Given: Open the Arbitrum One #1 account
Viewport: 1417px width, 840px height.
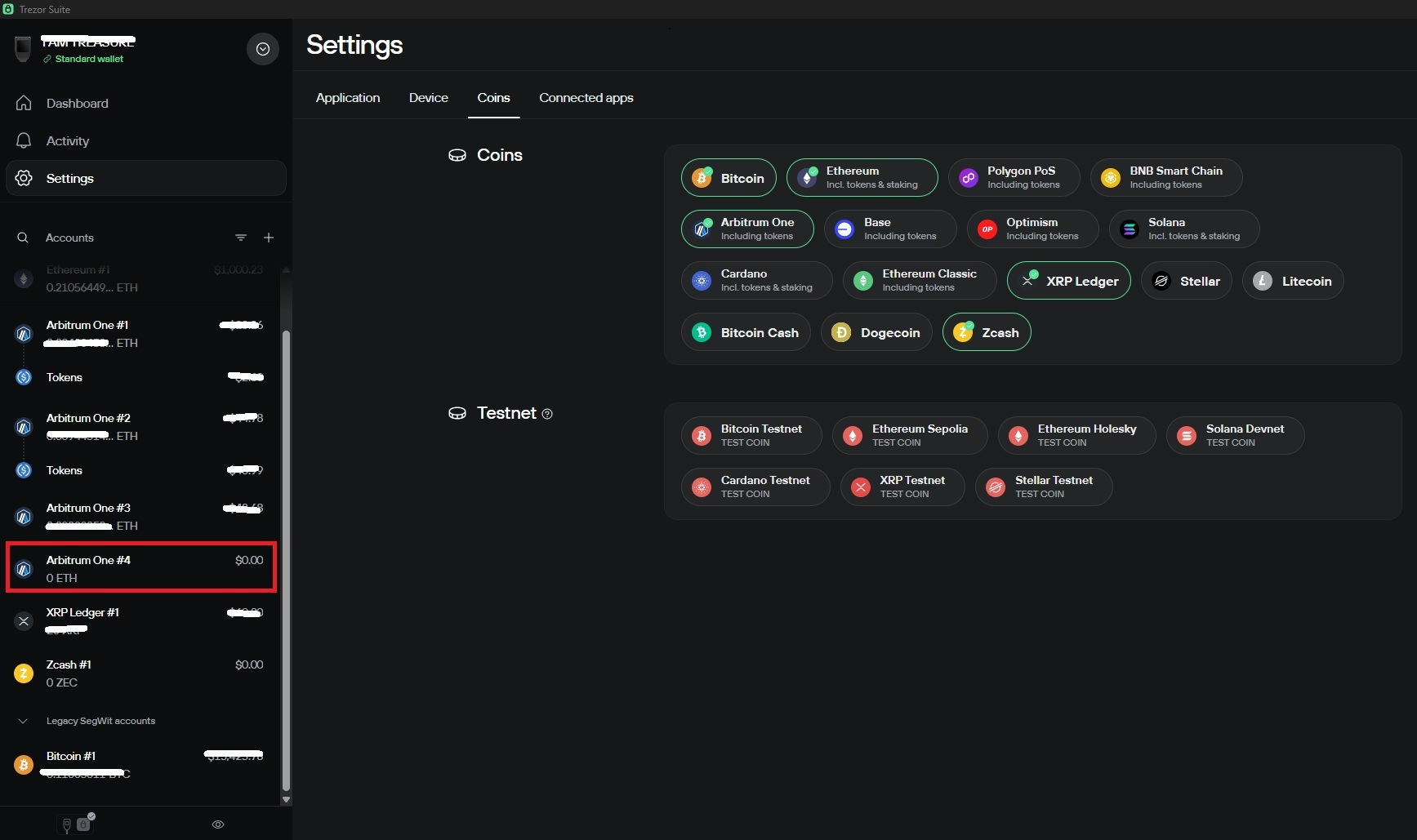Looking at the screenshot, I should [x=141, y=333].
